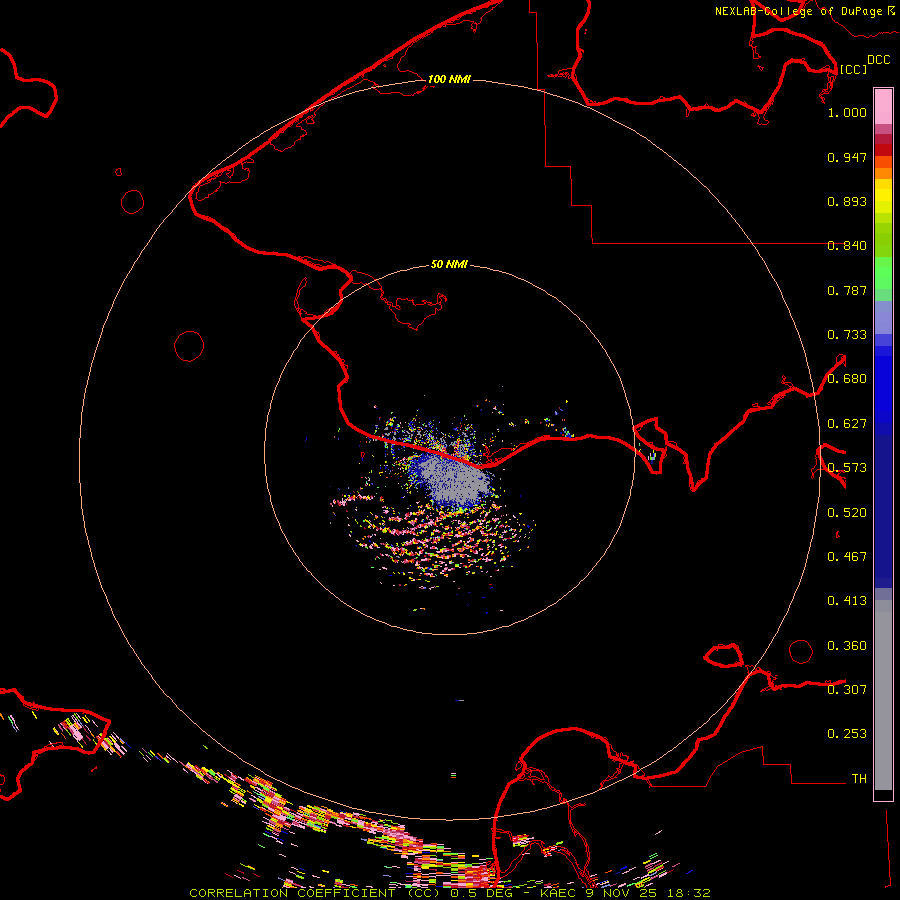Click the DCC product label
Screen dimensions: 900x900
[878, 60]
